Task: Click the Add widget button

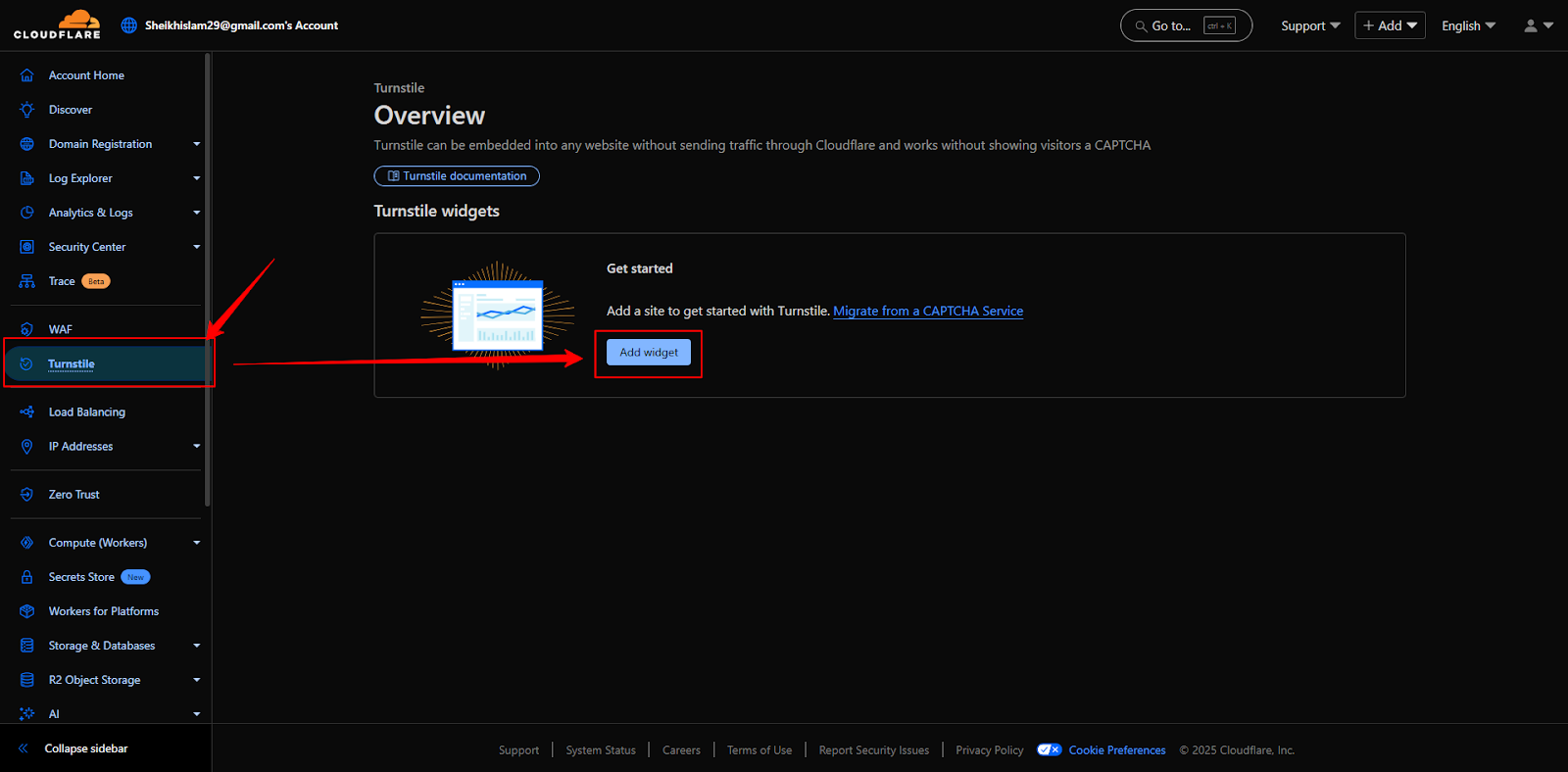Action: coord(649,352)
